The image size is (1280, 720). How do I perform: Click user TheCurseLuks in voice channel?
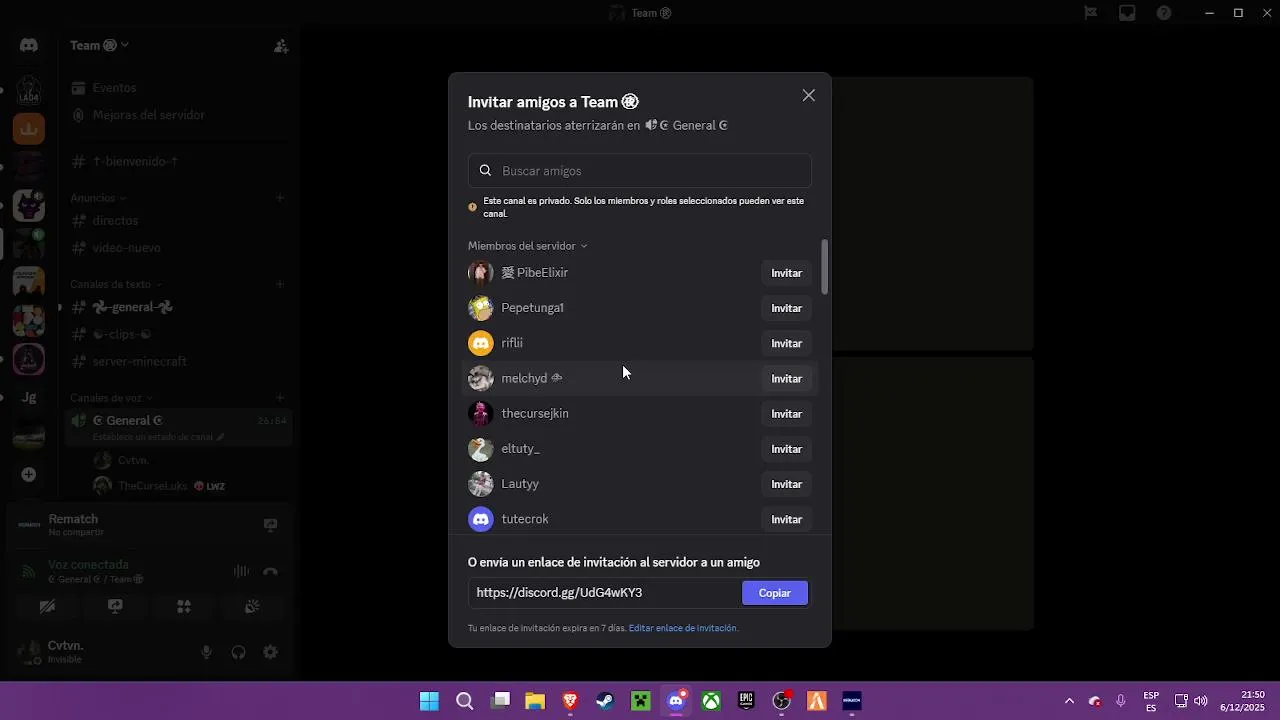152,486
